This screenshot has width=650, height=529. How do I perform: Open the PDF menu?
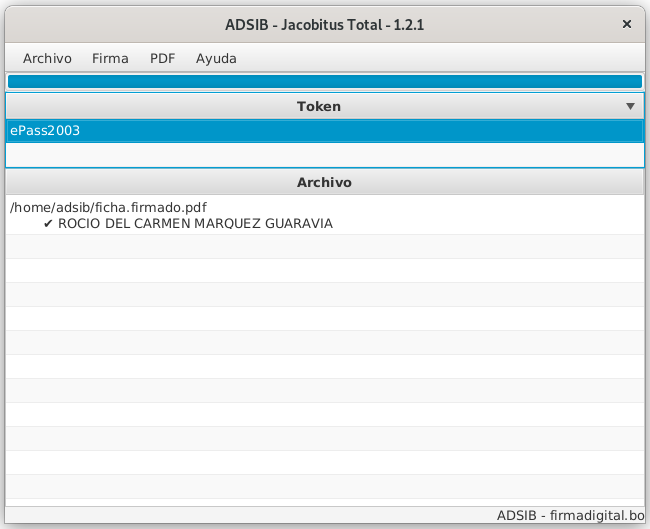pyautogui.click(x=162, y=58)
